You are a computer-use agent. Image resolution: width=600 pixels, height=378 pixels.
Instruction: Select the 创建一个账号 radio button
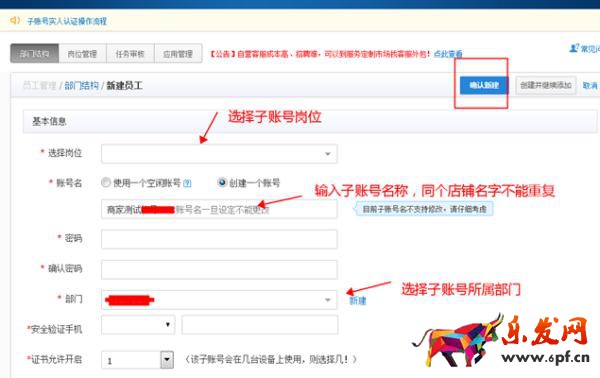[222, 182]
